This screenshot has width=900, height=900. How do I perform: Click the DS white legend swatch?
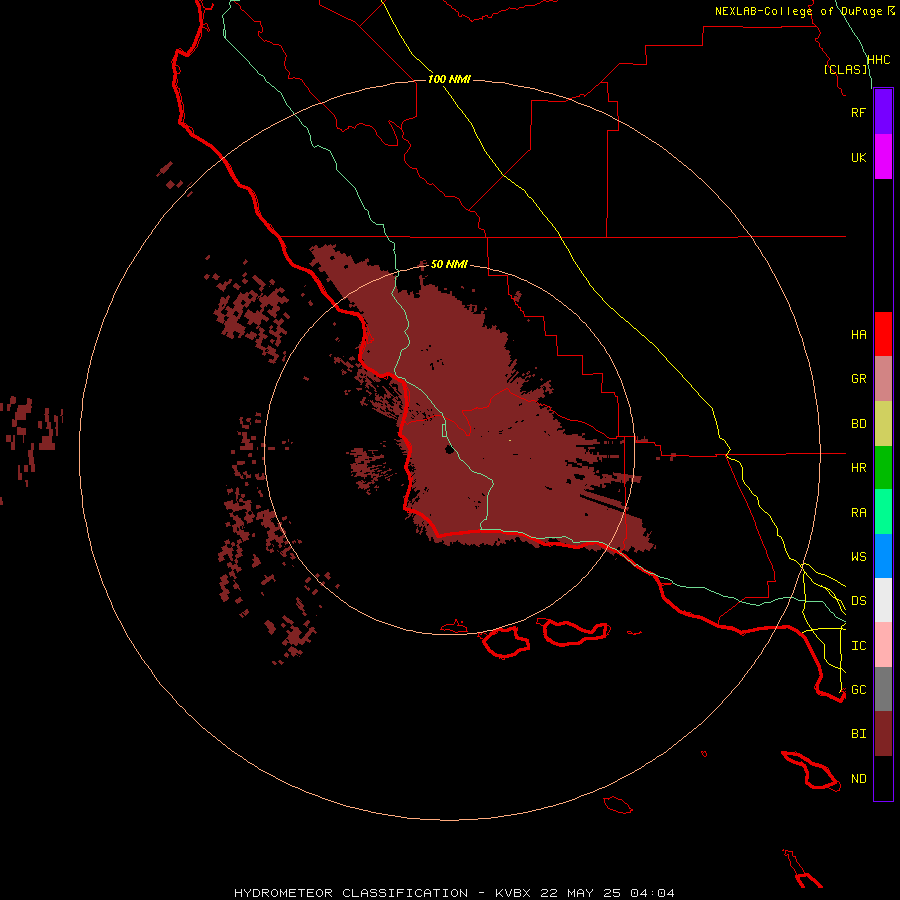point(883,600)
